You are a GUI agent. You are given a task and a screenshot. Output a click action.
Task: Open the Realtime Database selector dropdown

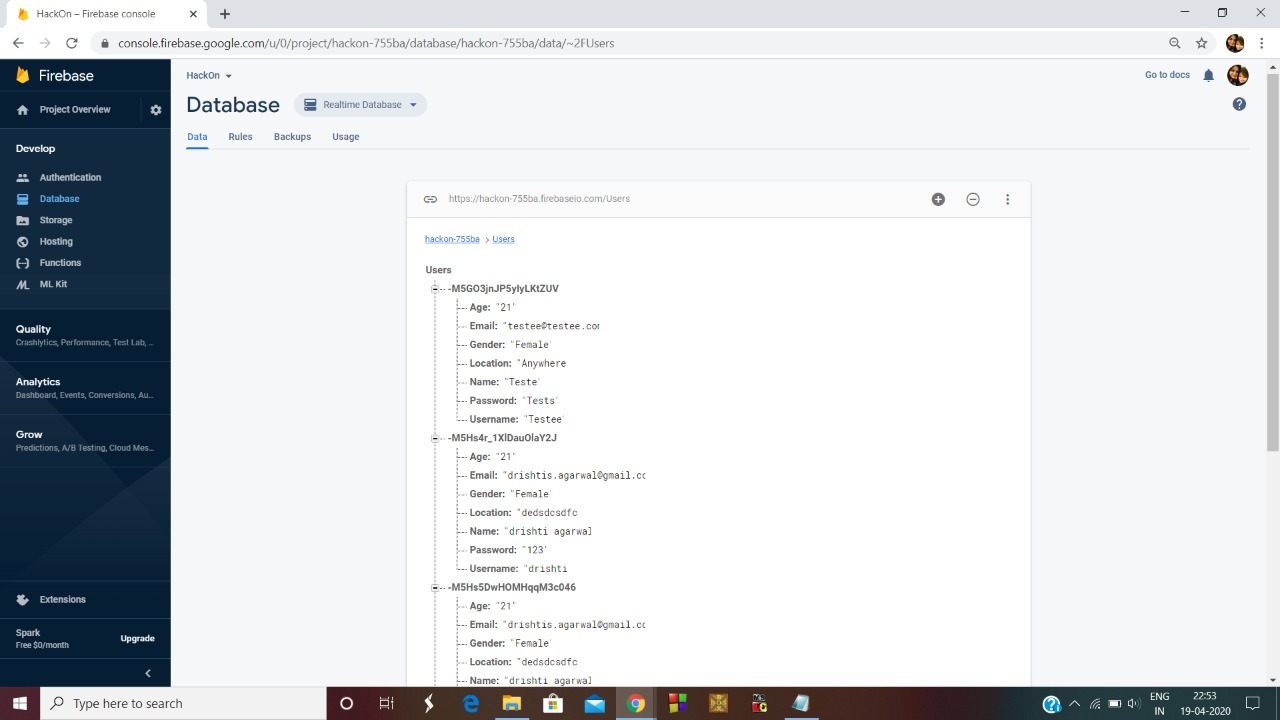click(x=361, y=105)
